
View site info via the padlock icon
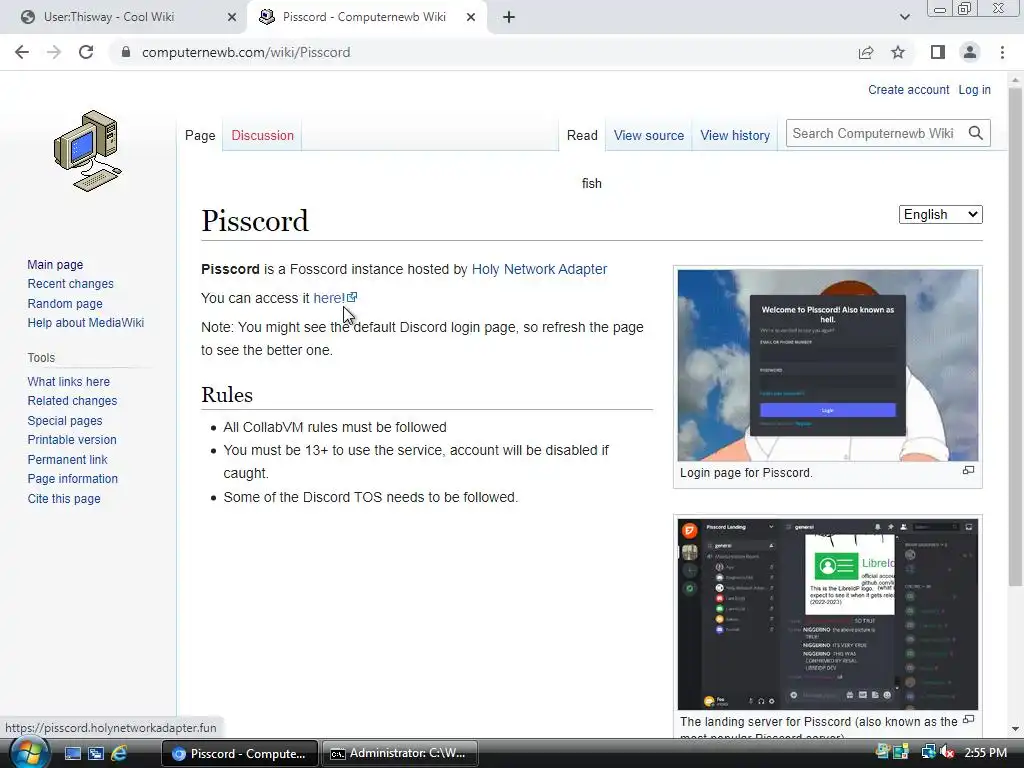(126, 52)
